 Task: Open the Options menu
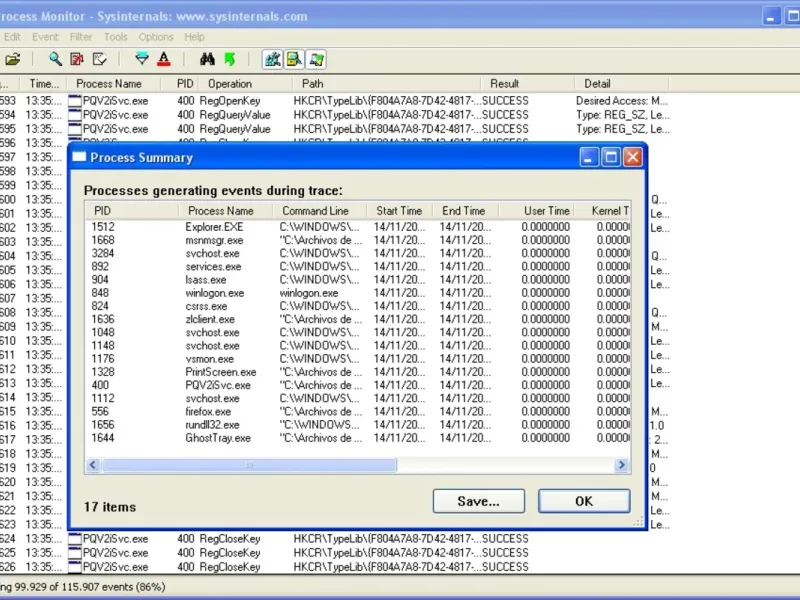tap(156, 37)
